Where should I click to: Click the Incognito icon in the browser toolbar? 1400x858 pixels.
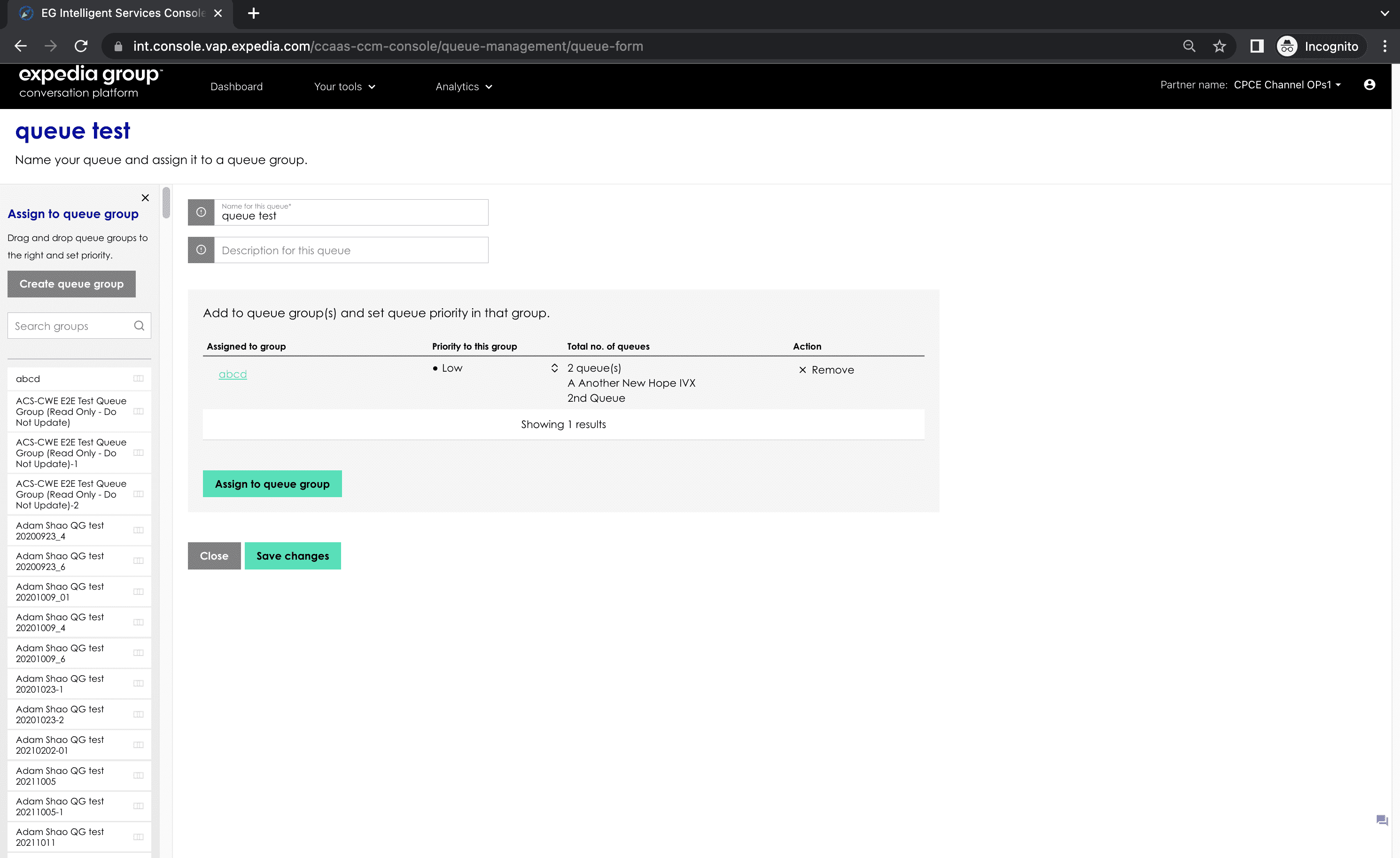point(1288,46)
